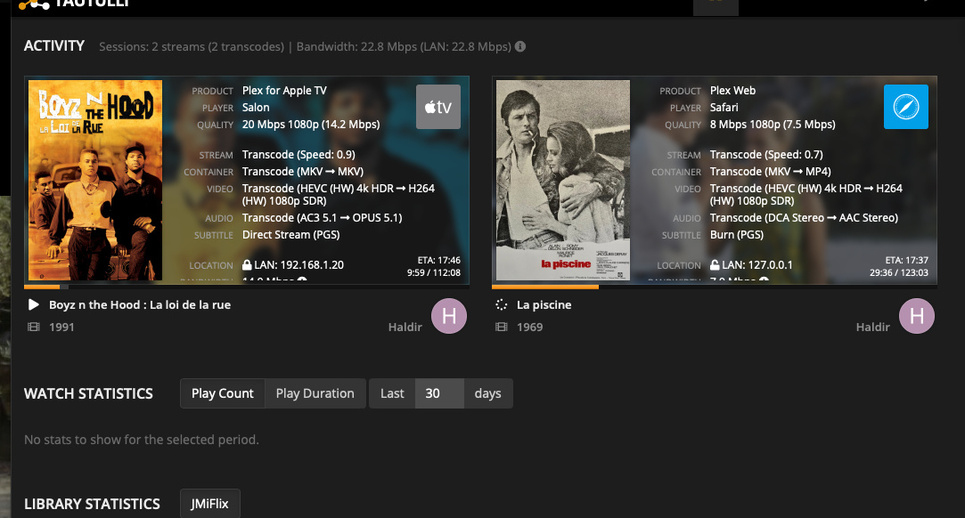Select the Play Duration toggle button

pos(315,393)
